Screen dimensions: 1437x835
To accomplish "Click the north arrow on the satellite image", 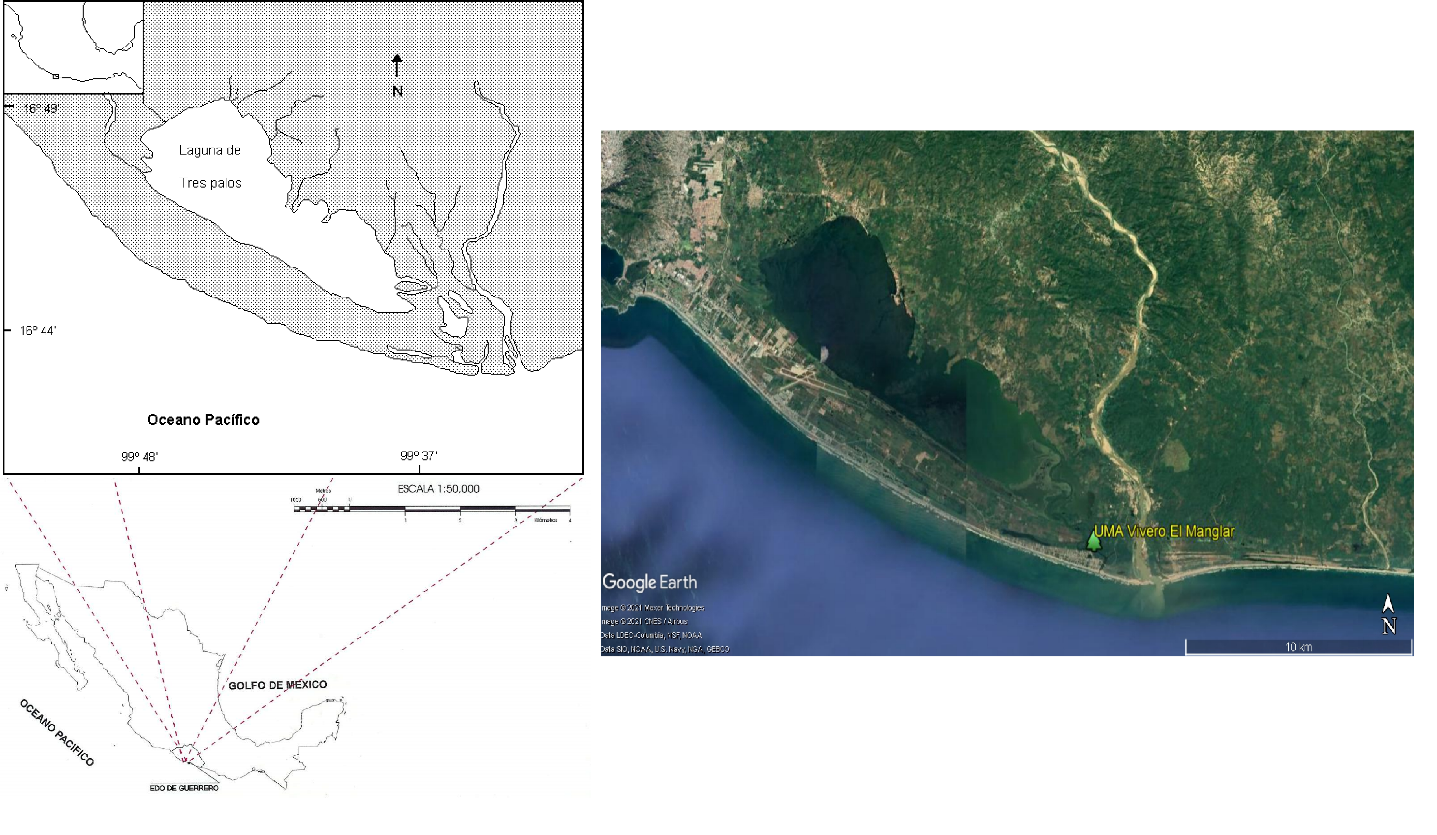I will coord(1387,613).
